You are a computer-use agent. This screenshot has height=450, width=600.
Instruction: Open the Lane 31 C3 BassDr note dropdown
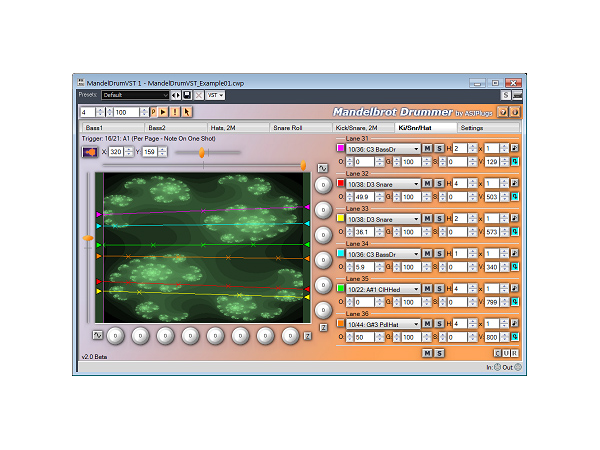pyautogui.click(x=383, y=149)
